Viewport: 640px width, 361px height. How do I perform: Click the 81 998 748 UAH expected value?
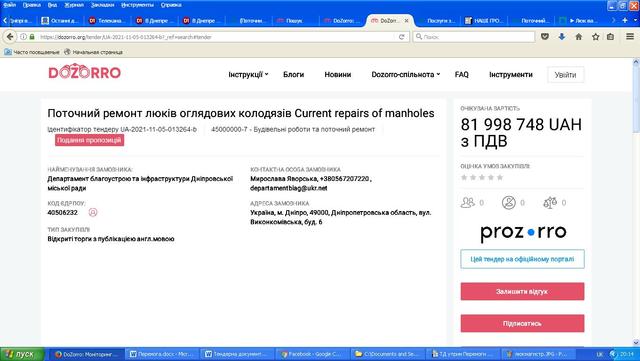pos(521,133)
